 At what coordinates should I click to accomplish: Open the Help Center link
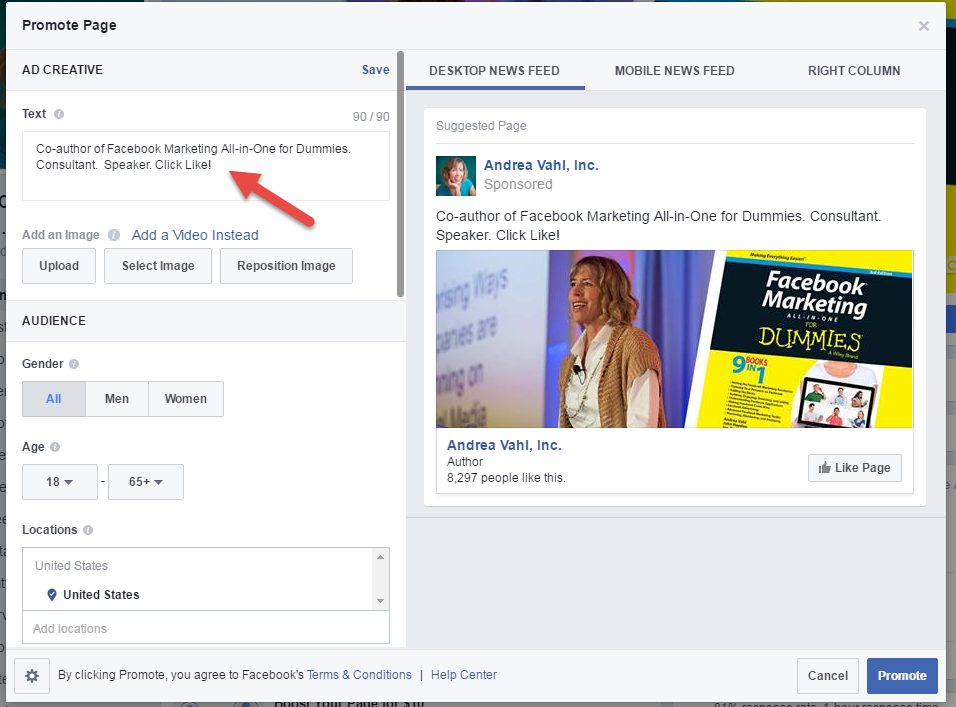click(464, 675)
